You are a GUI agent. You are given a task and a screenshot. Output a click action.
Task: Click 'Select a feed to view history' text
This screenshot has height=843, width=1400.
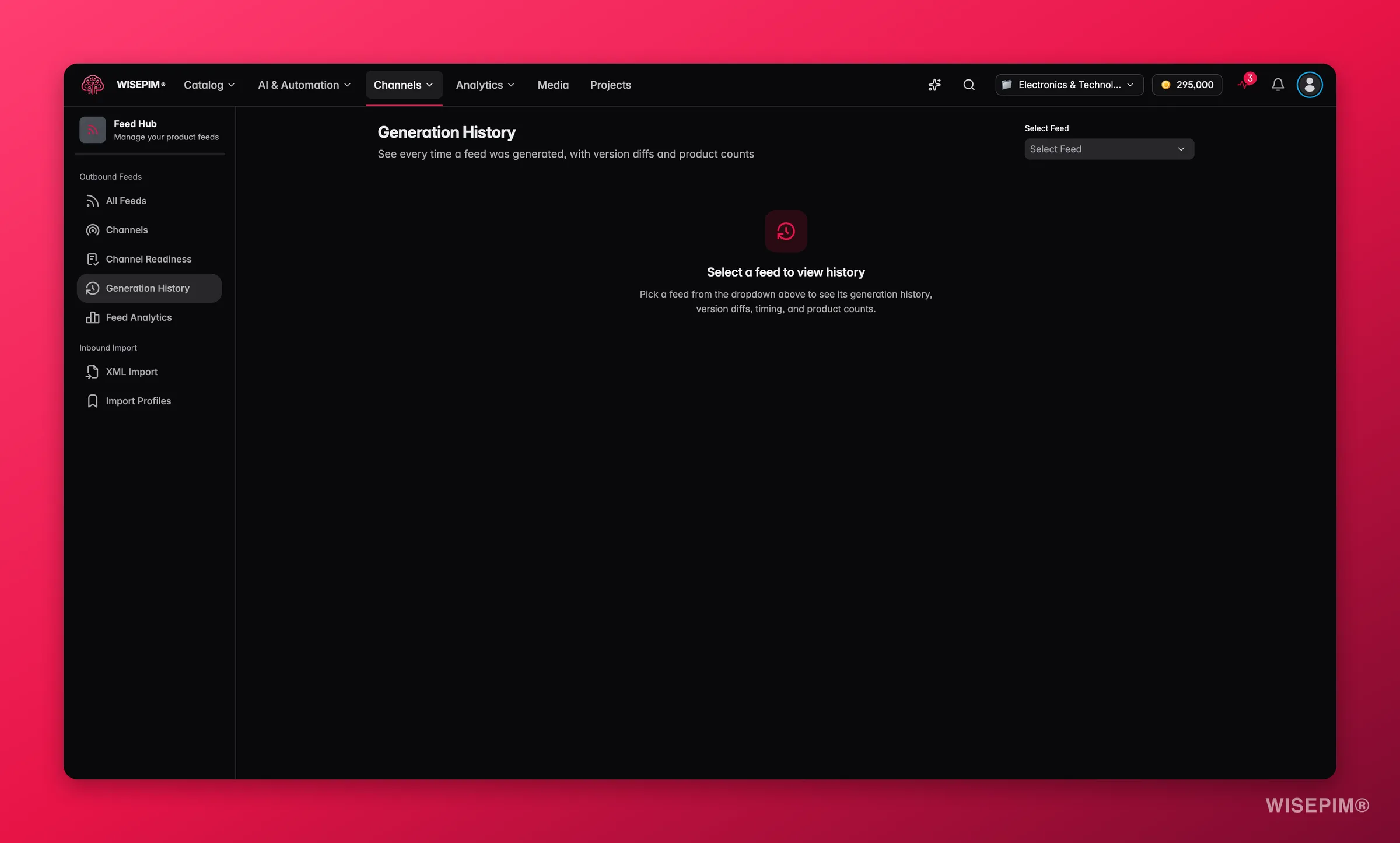[x=786, y=272]
